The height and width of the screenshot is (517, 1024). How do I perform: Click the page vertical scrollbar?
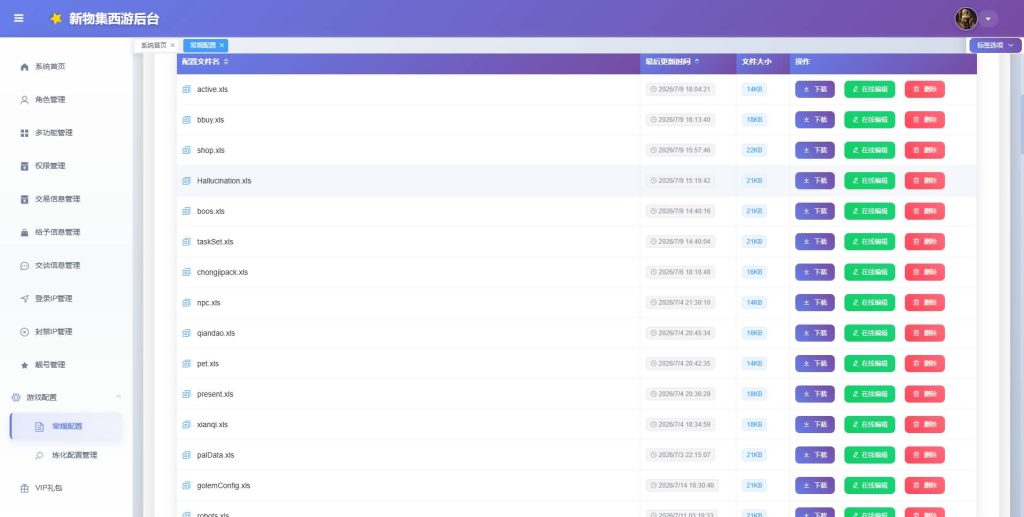[1021, 124]
